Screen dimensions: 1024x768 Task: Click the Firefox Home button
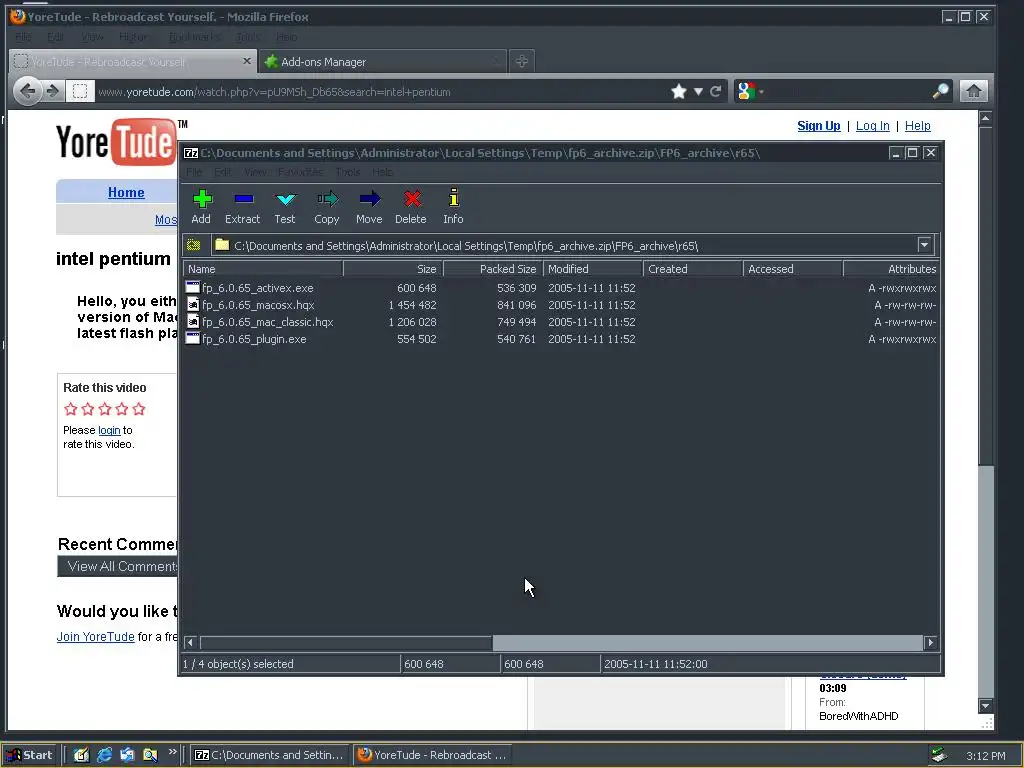(973, 91)
